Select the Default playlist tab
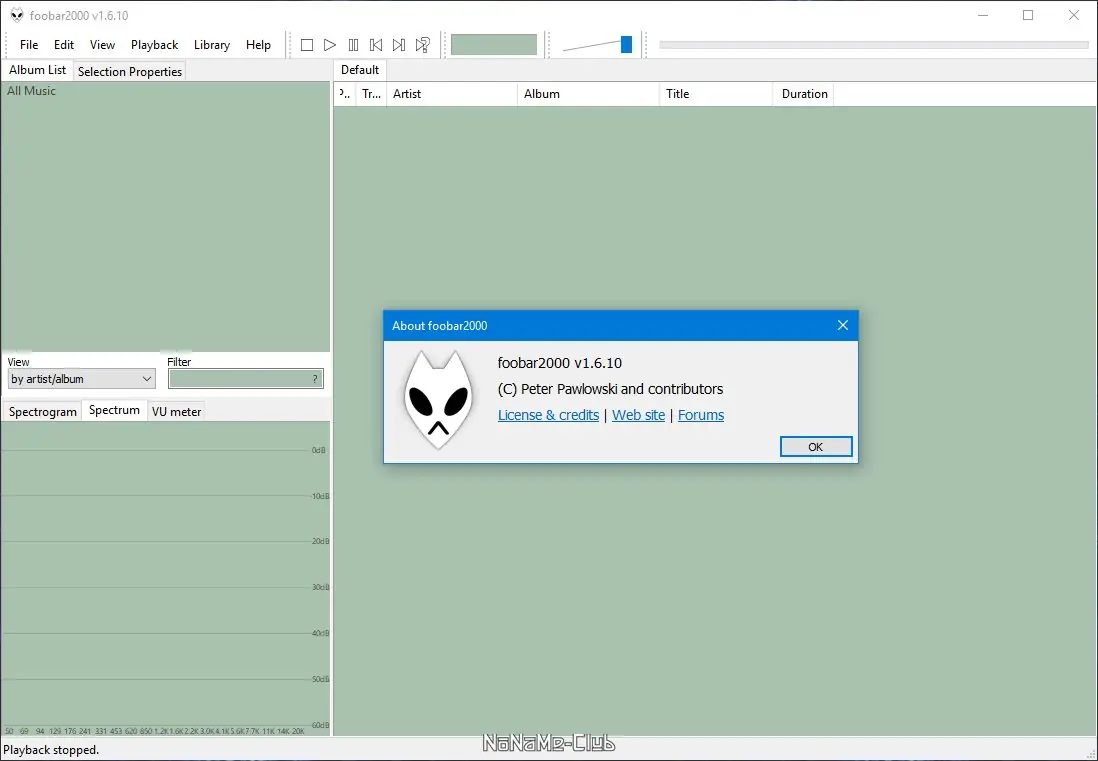 pos(360,70)
